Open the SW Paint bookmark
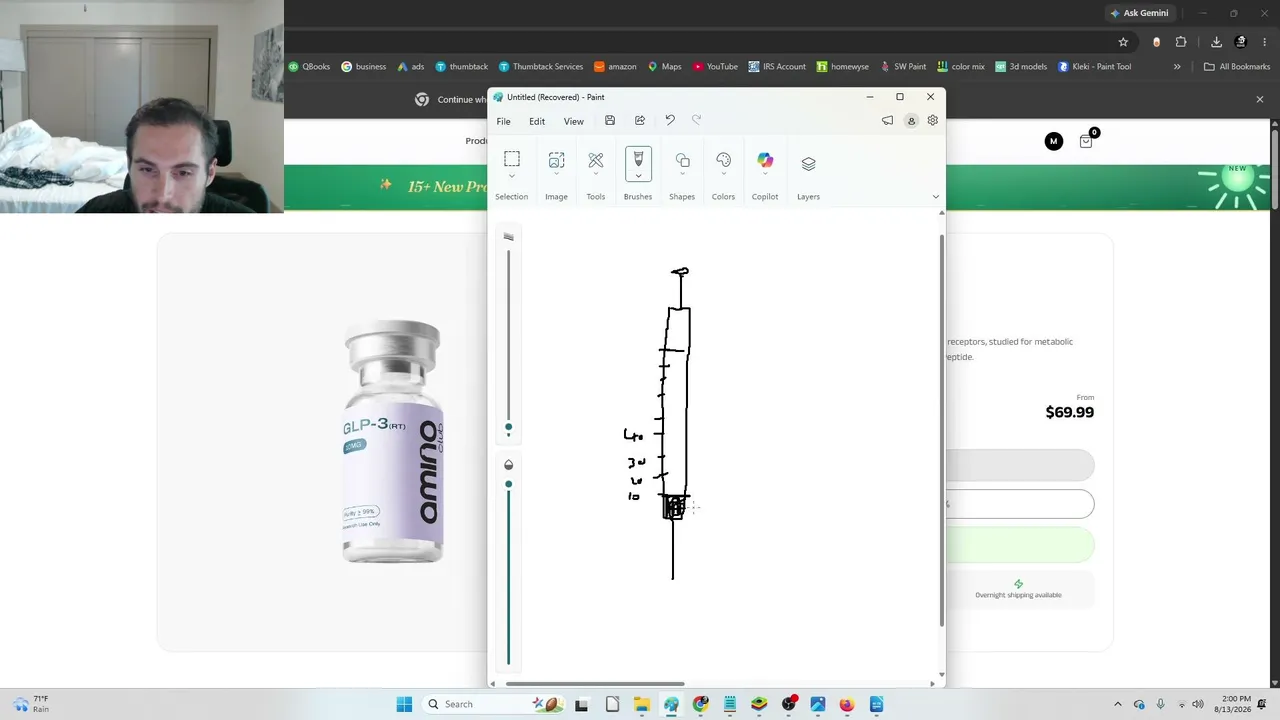This screenshot has width=1280, height=720. coord(902,67)
